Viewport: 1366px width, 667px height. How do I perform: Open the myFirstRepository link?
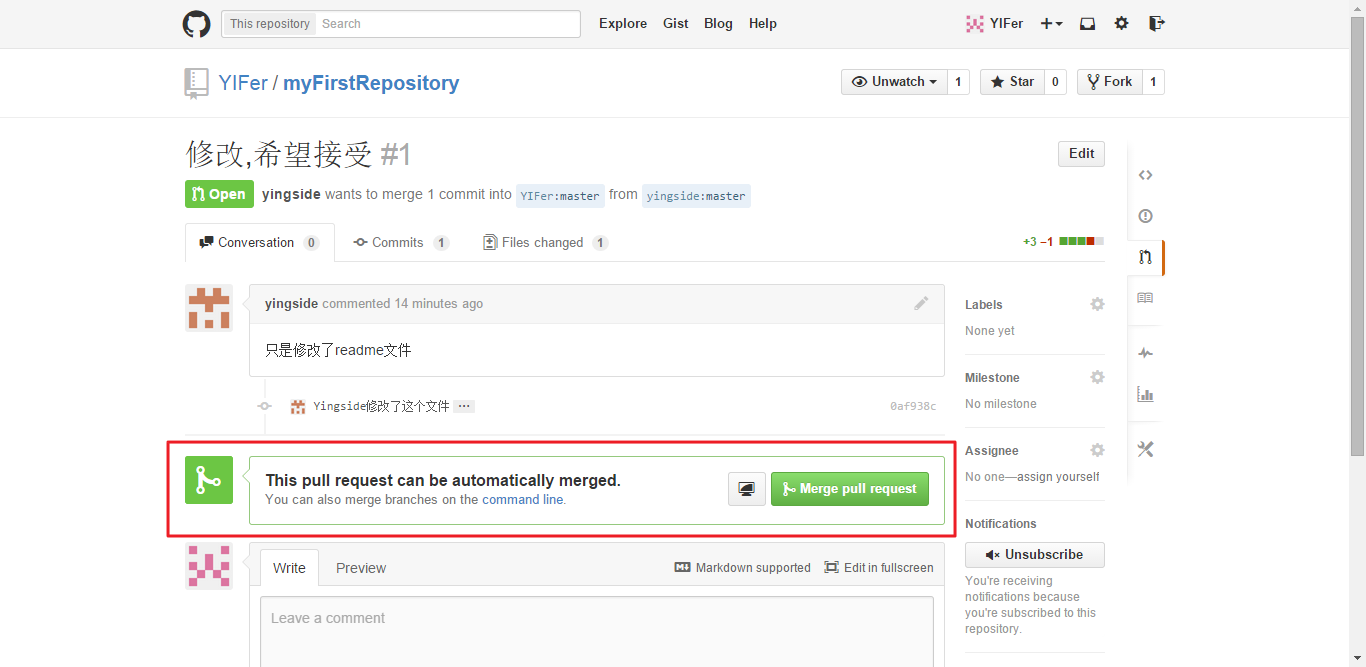click(x=371, y=83)
